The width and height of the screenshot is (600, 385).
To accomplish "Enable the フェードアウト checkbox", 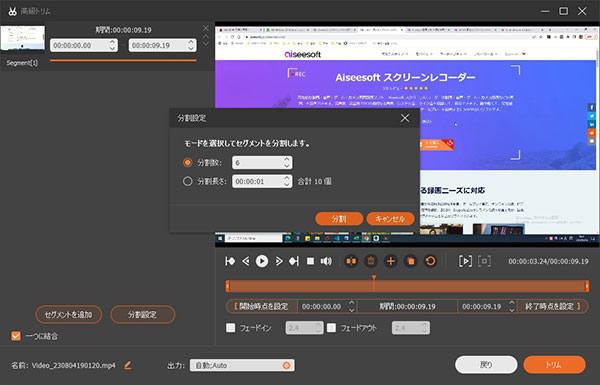I will click(x=331, y=328).
